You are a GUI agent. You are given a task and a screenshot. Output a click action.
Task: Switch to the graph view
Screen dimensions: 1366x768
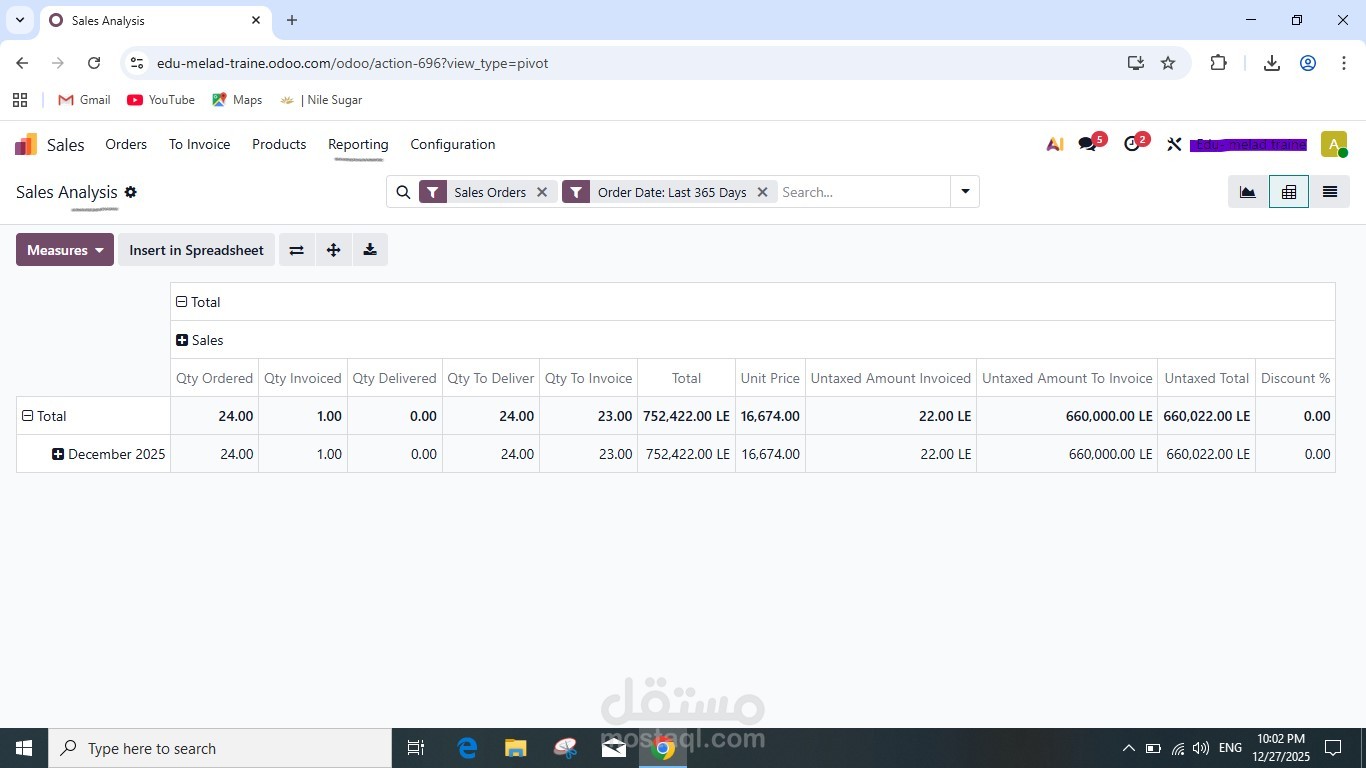(1248, 192)
